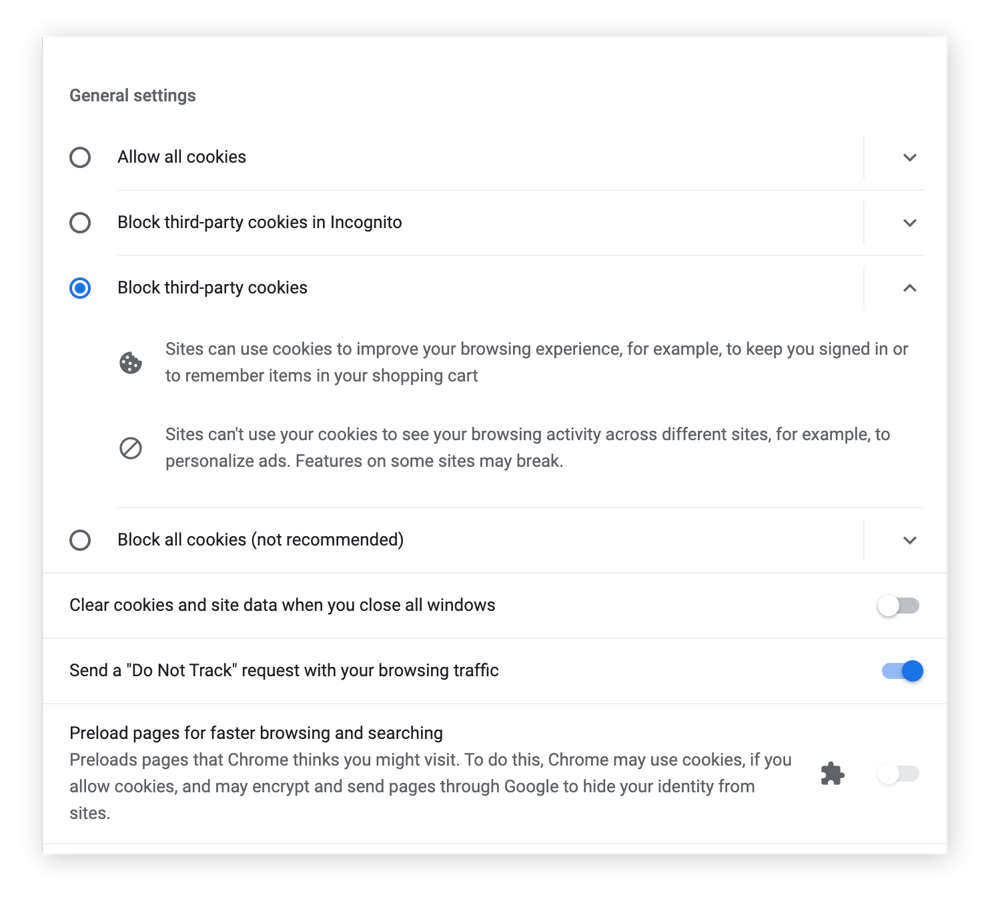The width and height of the screenshot is (990, 897).
Task: Click the Clear cookies and site data label
Action: pyautogui.click(x=281, y=605)
